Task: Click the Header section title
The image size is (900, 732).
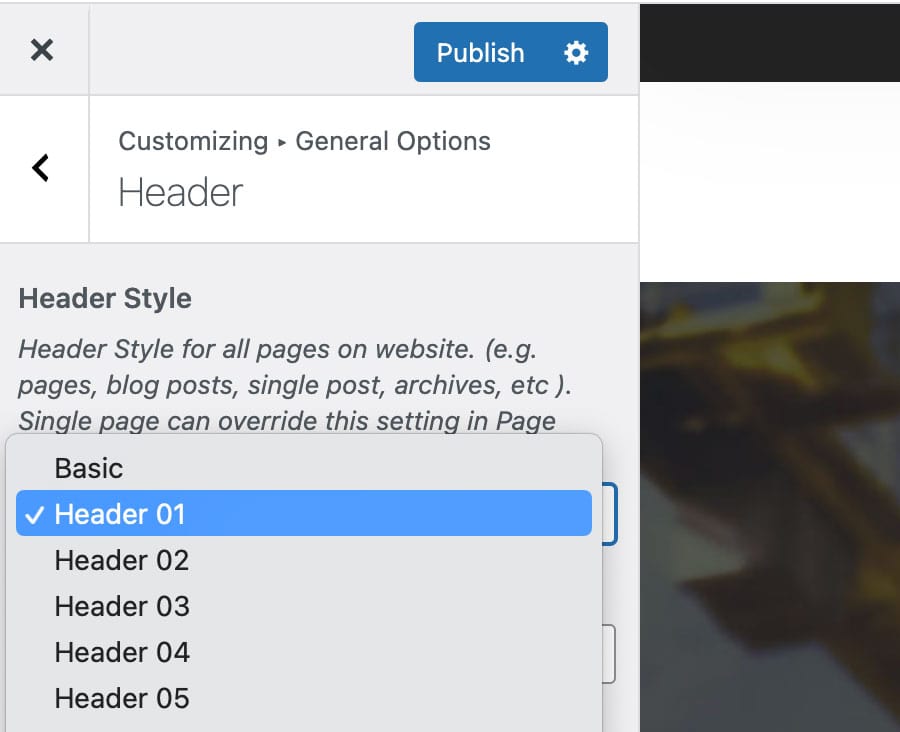Action: [x=180, y=192]
